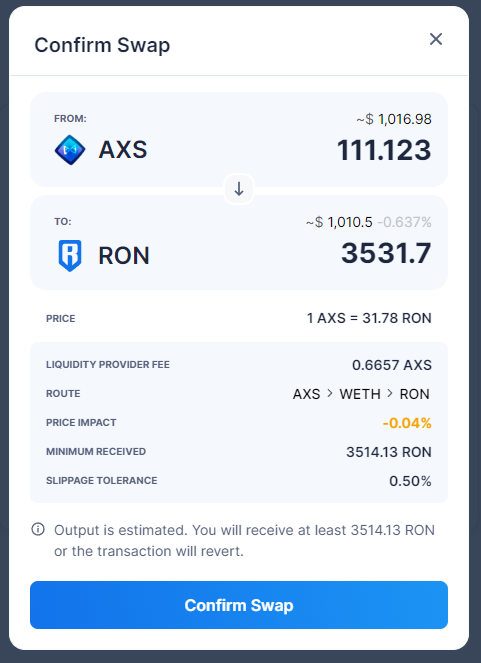Click the -0.04% price impact value

click(x=407, y=423)
